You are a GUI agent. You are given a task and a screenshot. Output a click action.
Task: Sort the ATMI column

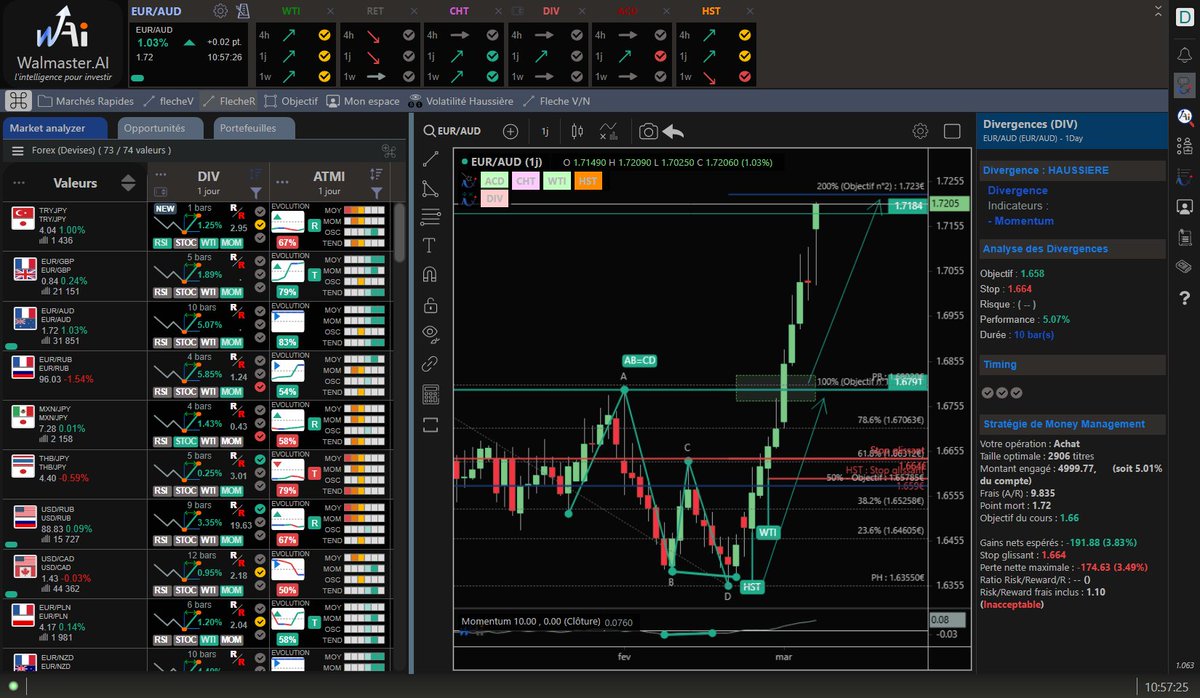click(x=376, y=174)
